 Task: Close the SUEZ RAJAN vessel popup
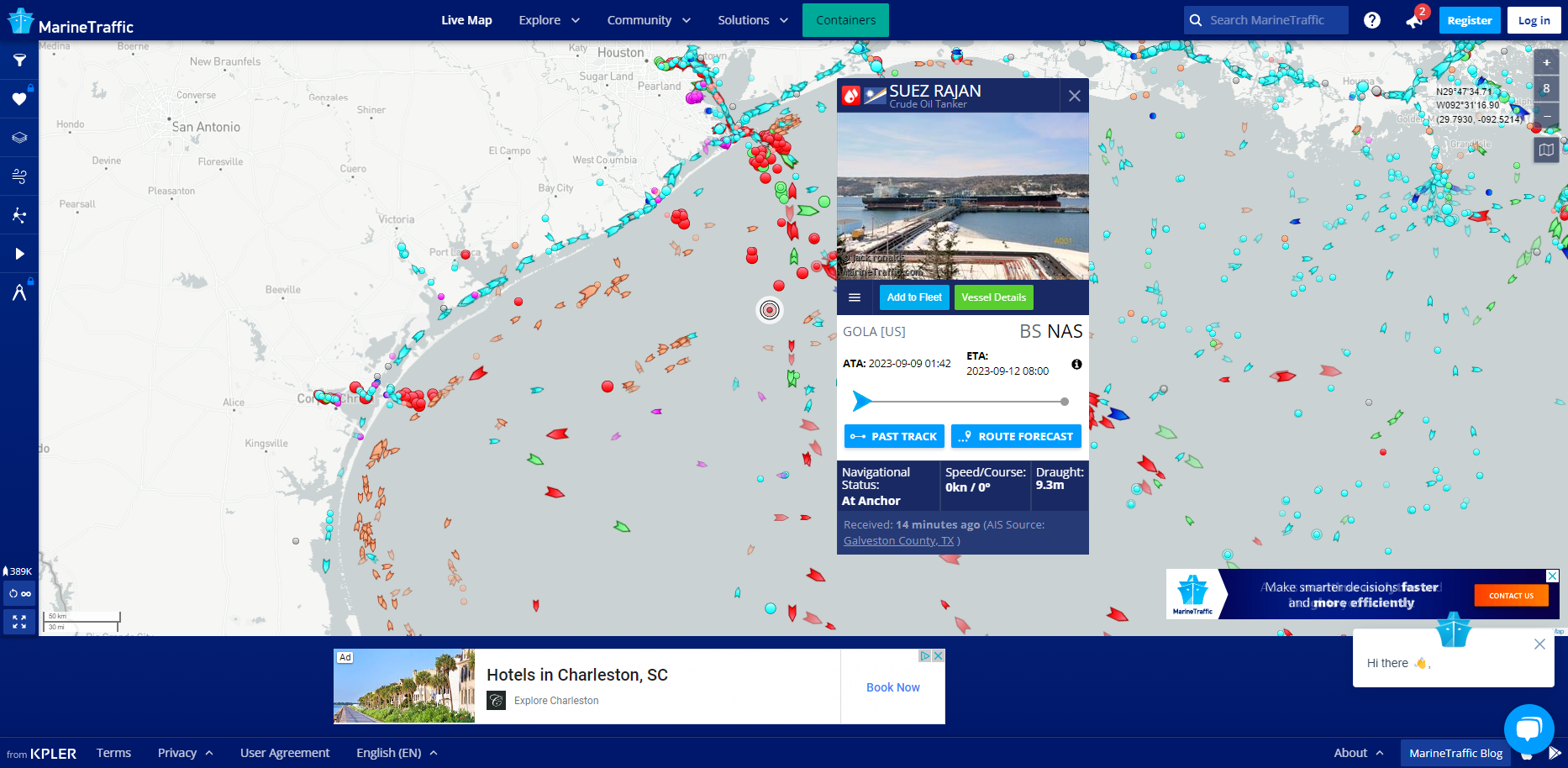tap(1075, 96)
